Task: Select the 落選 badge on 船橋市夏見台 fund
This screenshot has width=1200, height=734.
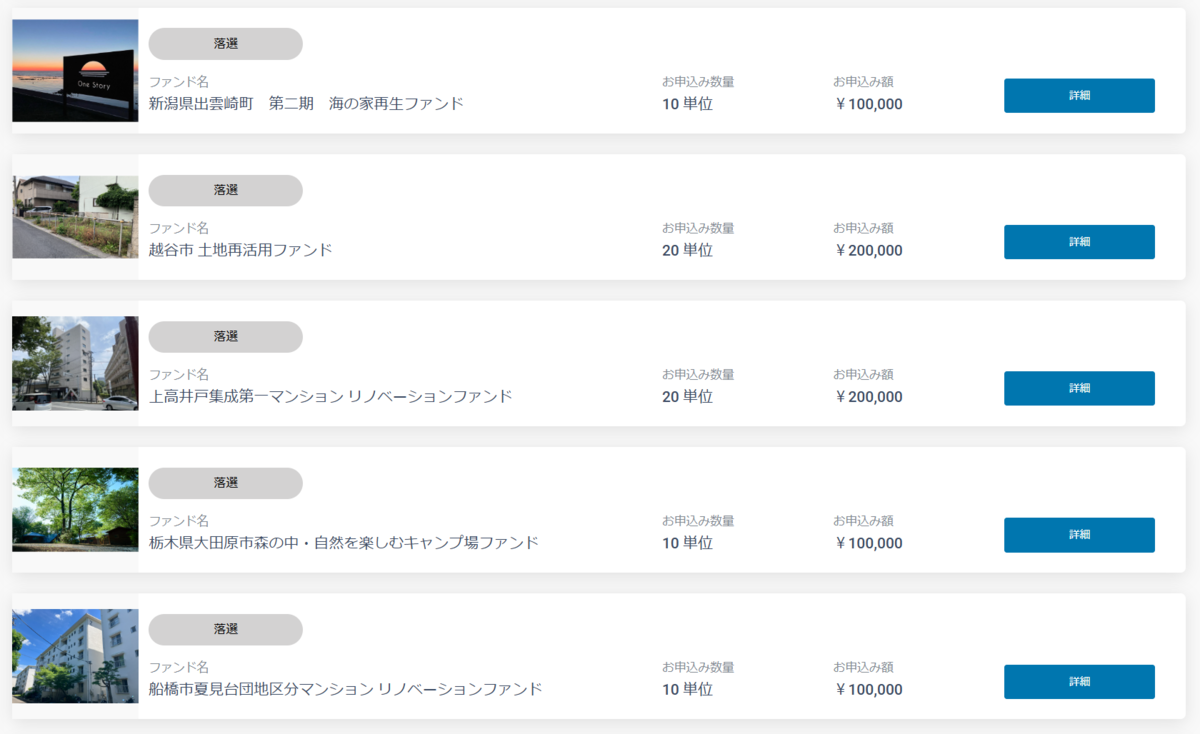Action: pos(226,630)
